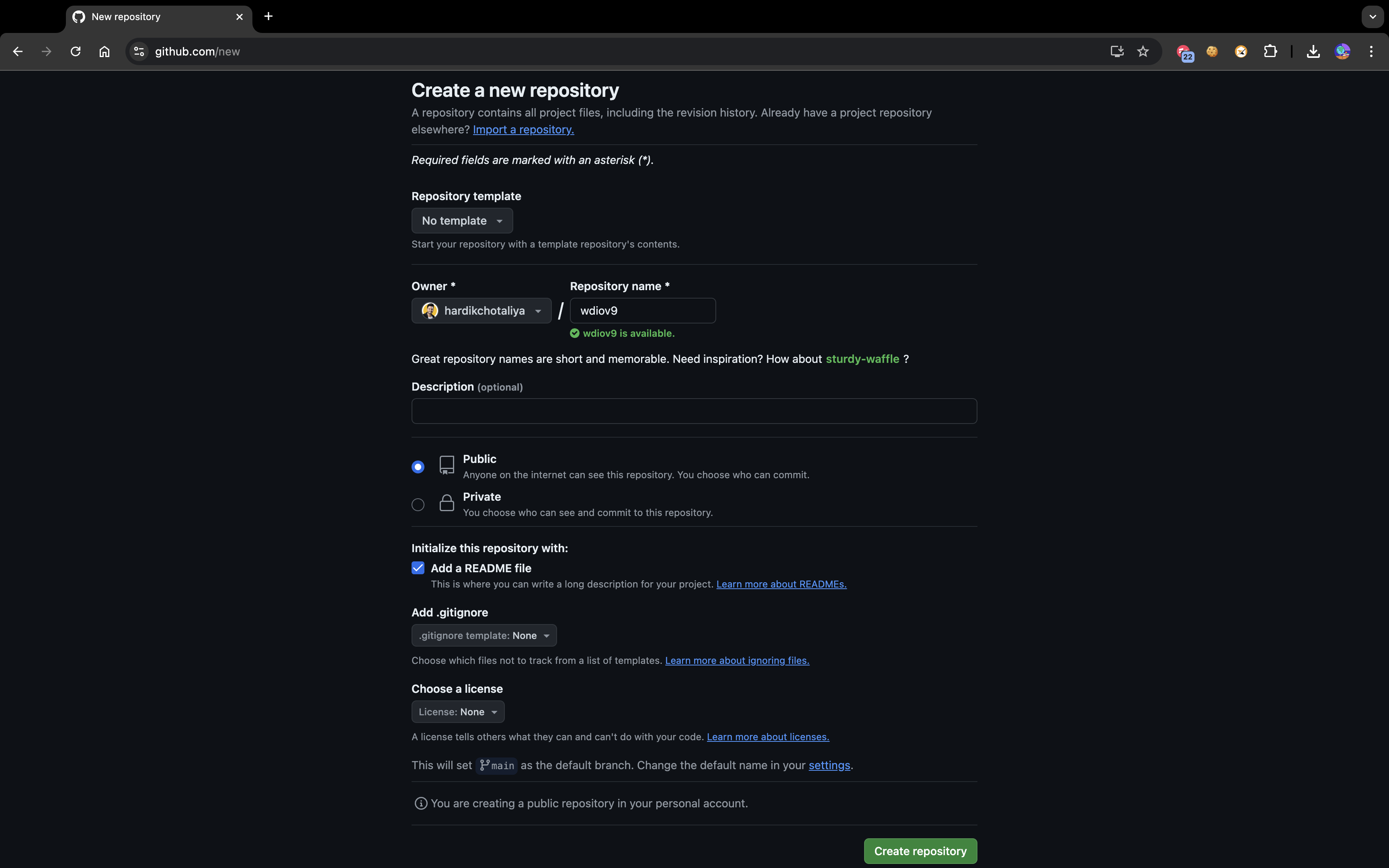Click the Import a repository link
Viewport: 1389px width, 868px height.
coord(523,128)
